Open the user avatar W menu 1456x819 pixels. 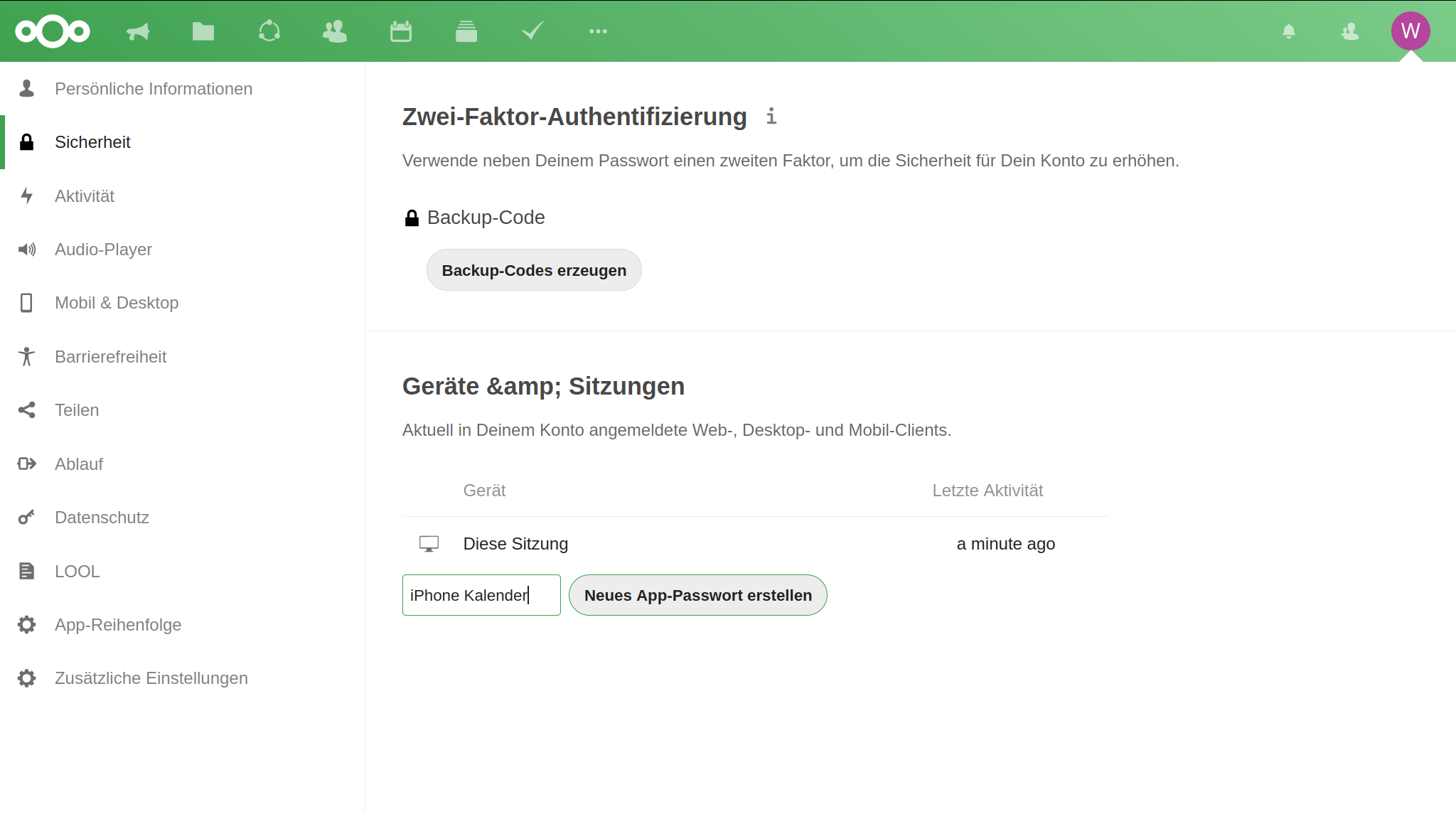coord(1410,31)
